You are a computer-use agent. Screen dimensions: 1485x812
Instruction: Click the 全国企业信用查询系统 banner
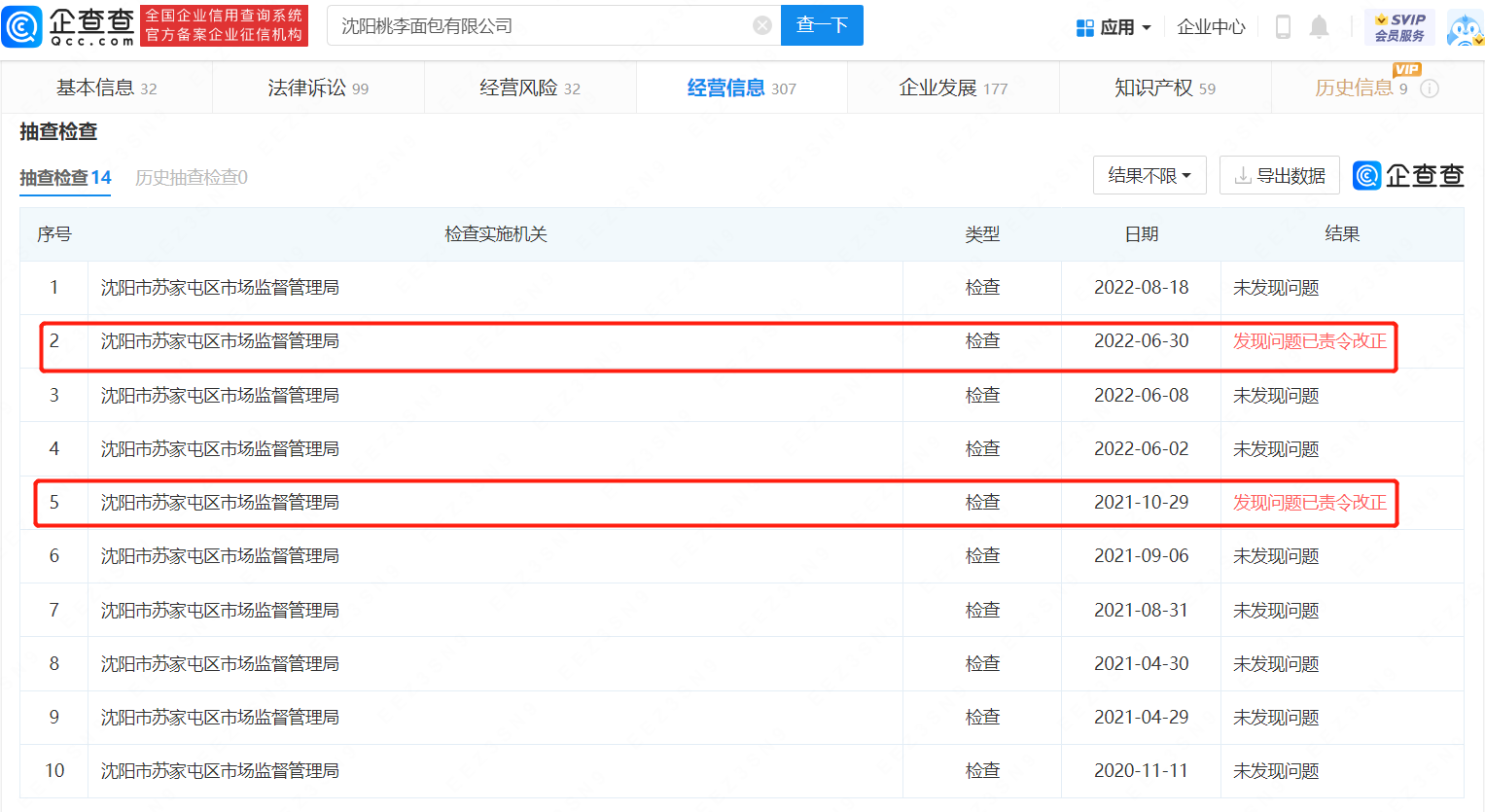pyautogui.click(x=225, y=25)
